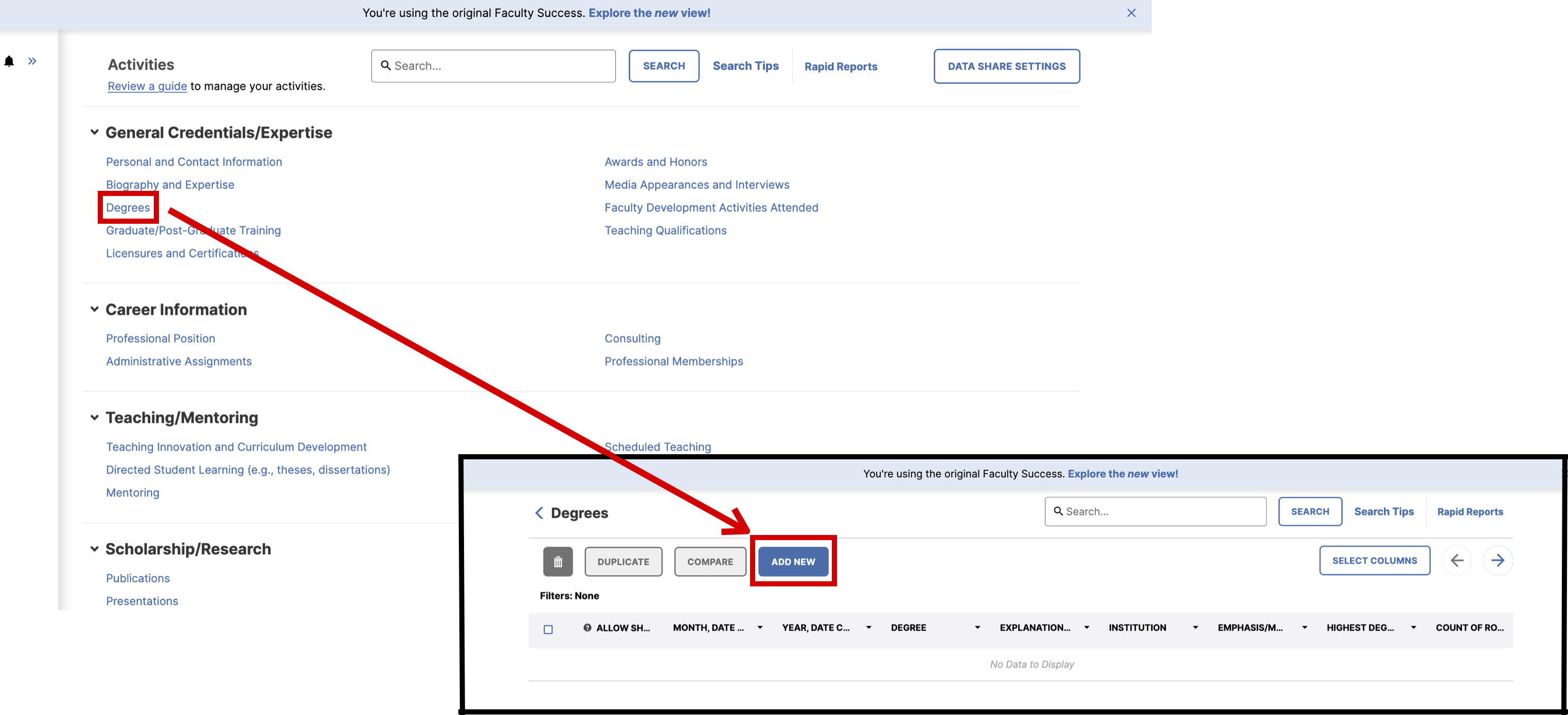This screenshot has height=715, width=1568.
Task: Collapse Teaching/Mentoring section
Action: (94, 418)
